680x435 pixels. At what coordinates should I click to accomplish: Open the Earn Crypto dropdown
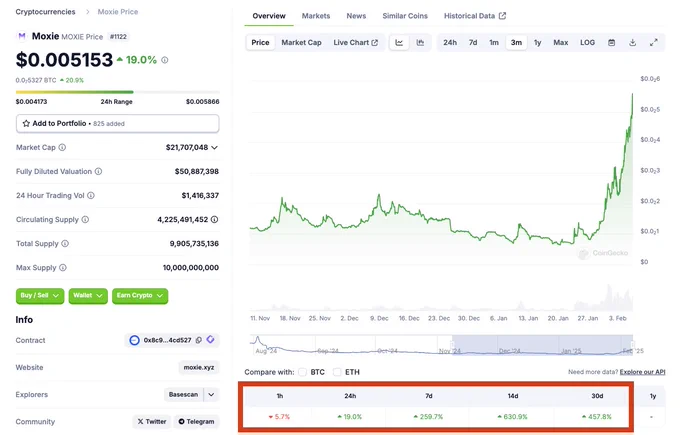click(140, 296)
